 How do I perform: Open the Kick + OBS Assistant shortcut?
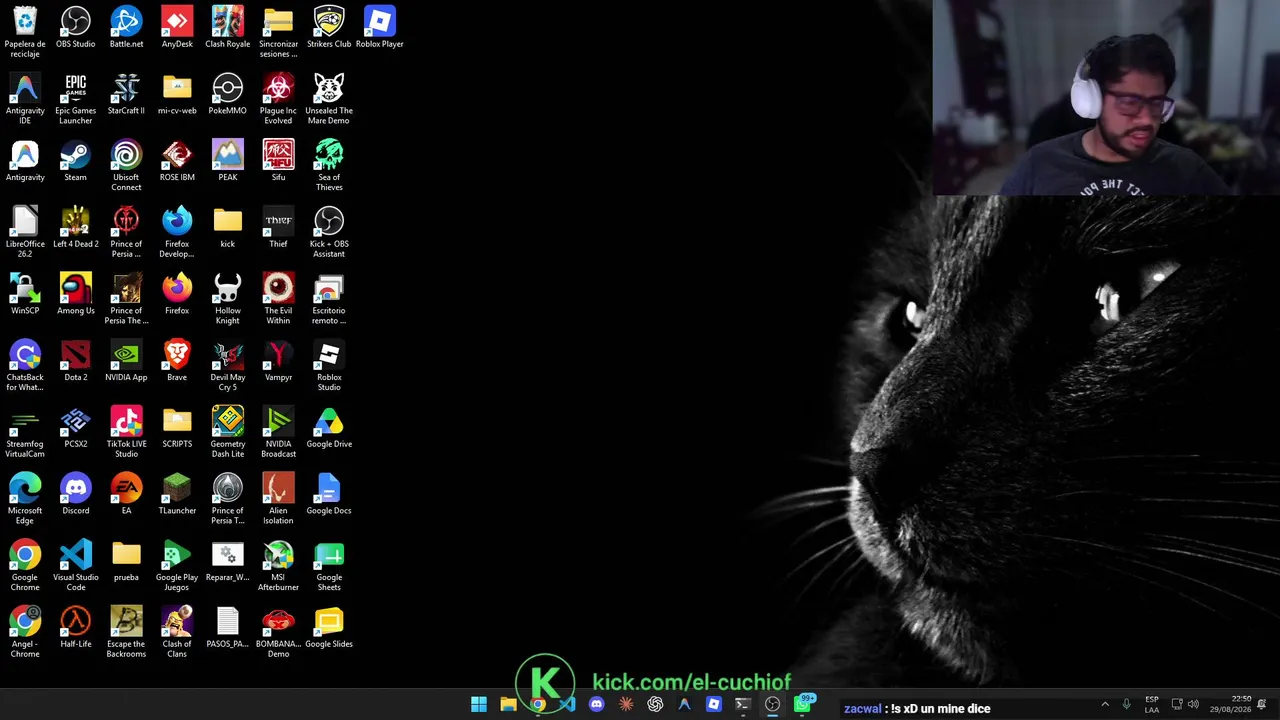point(329,232)
